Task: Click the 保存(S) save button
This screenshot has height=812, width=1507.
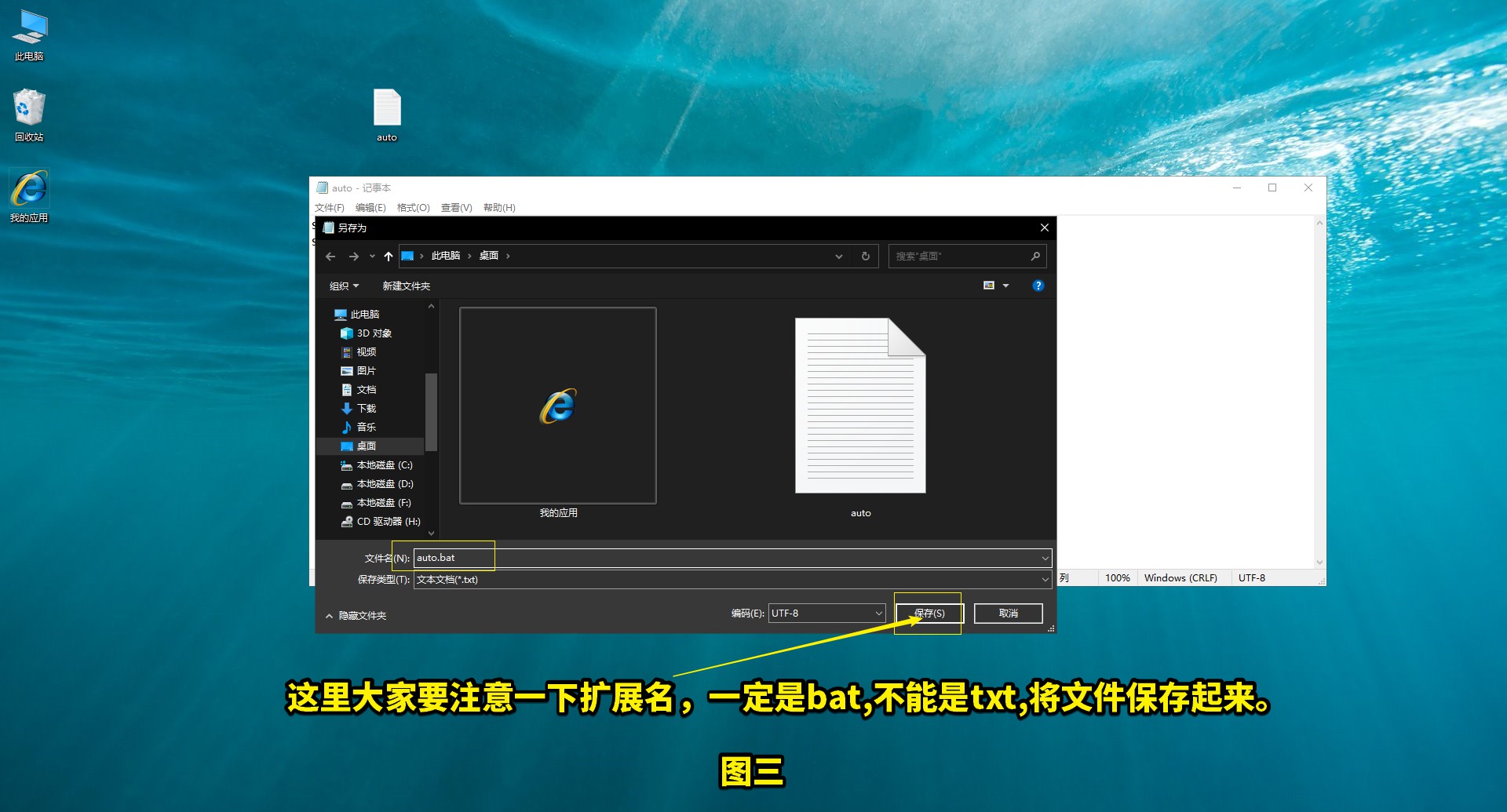Action: (929, 613)
